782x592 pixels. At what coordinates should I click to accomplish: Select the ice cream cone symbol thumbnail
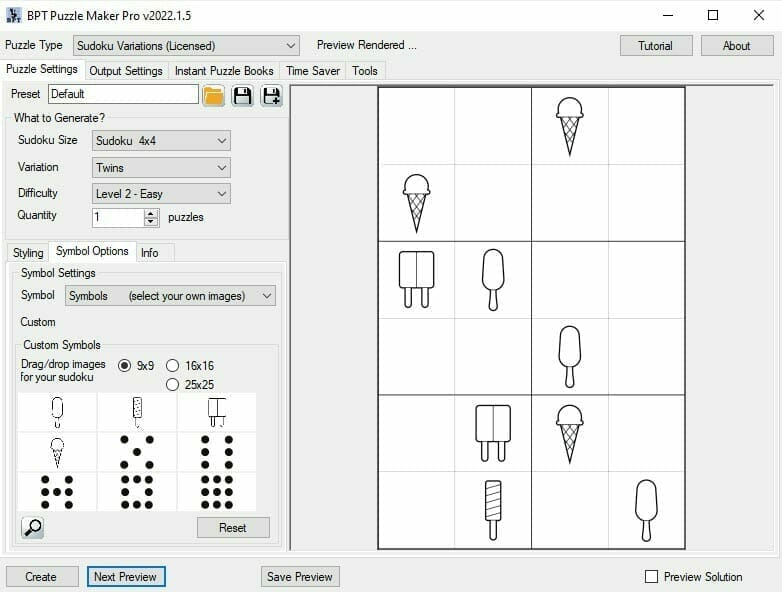[x=57, y=452]
